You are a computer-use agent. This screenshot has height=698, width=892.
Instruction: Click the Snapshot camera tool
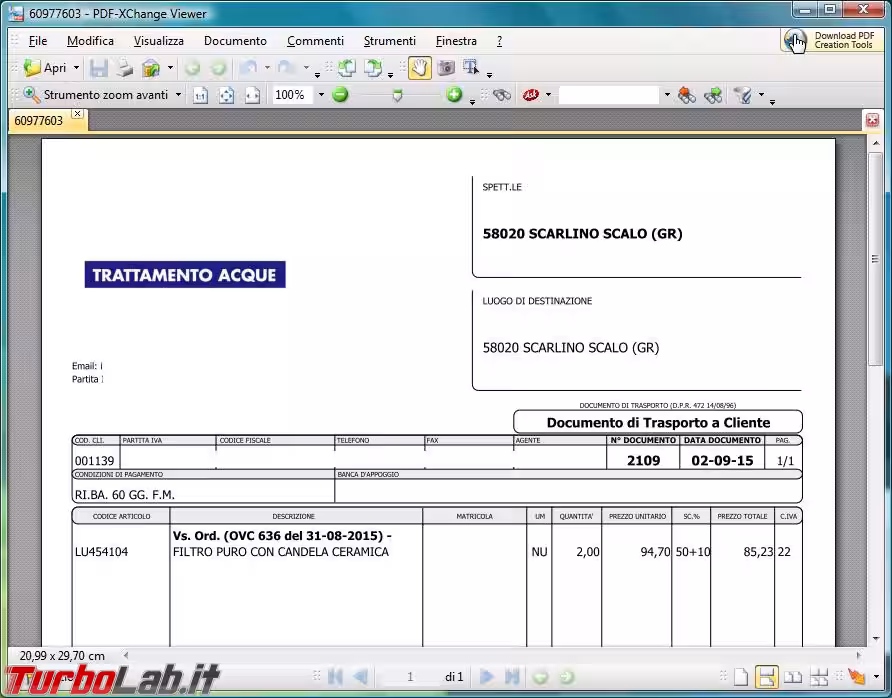click(445, 68)
